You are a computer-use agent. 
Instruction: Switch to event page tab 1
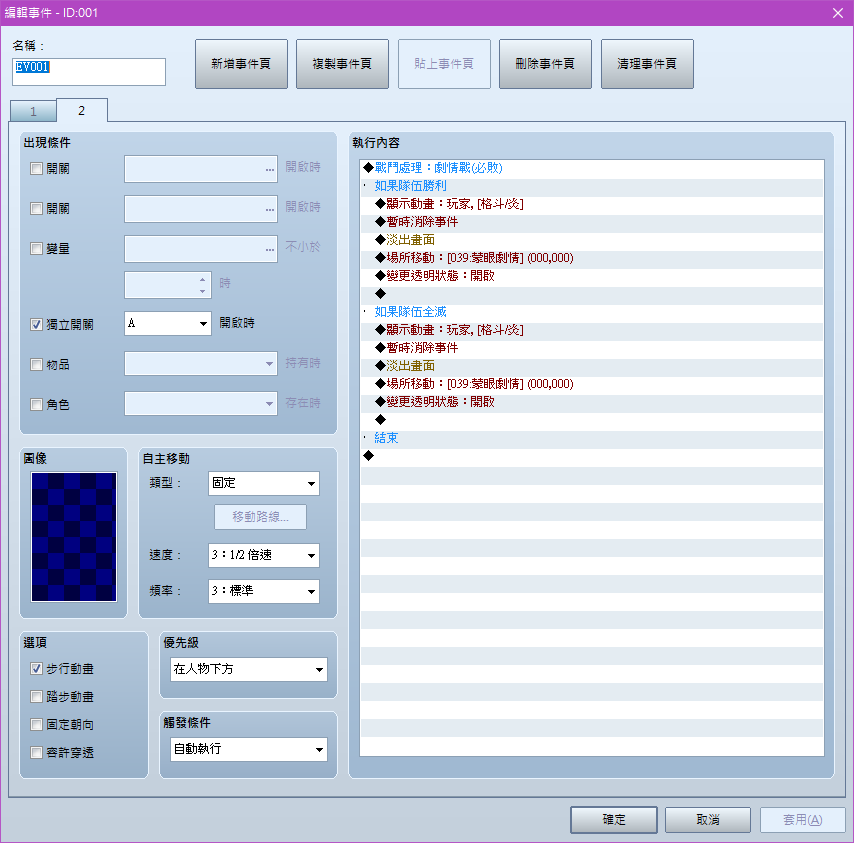pos(33,111)
